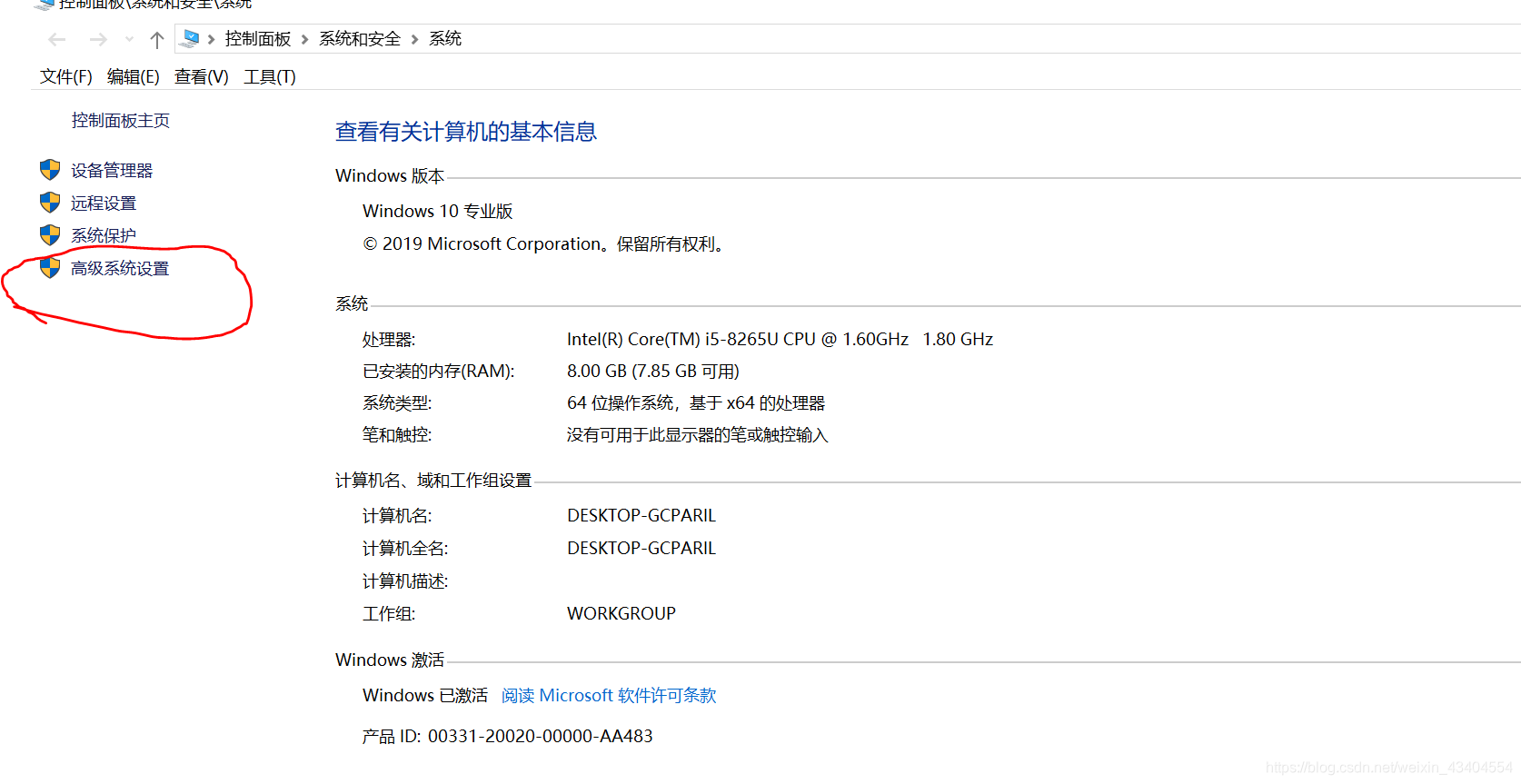Click the Forward navigation arrow
Image resolution: width=1521 pixels, height=784 pixels.
coord(98,39)
